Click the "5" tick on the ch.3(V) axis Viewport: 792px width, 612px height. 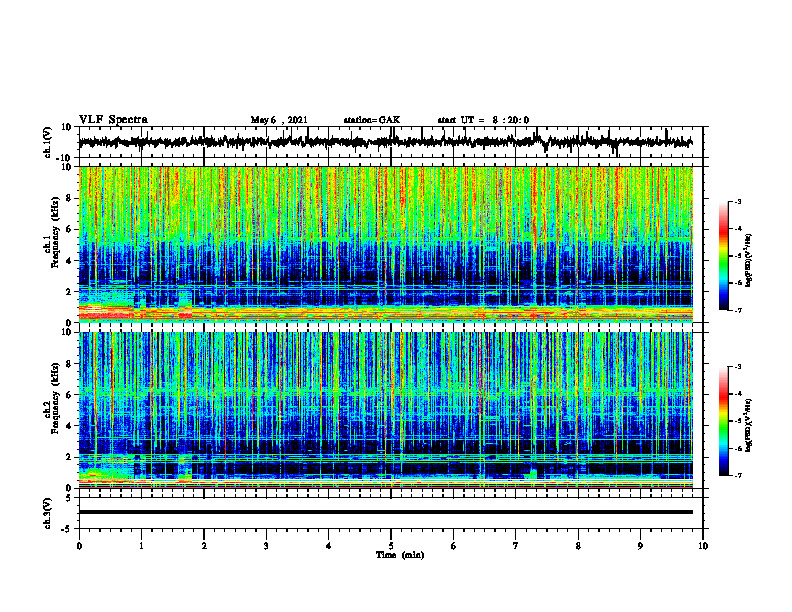(x=69, y=498)
